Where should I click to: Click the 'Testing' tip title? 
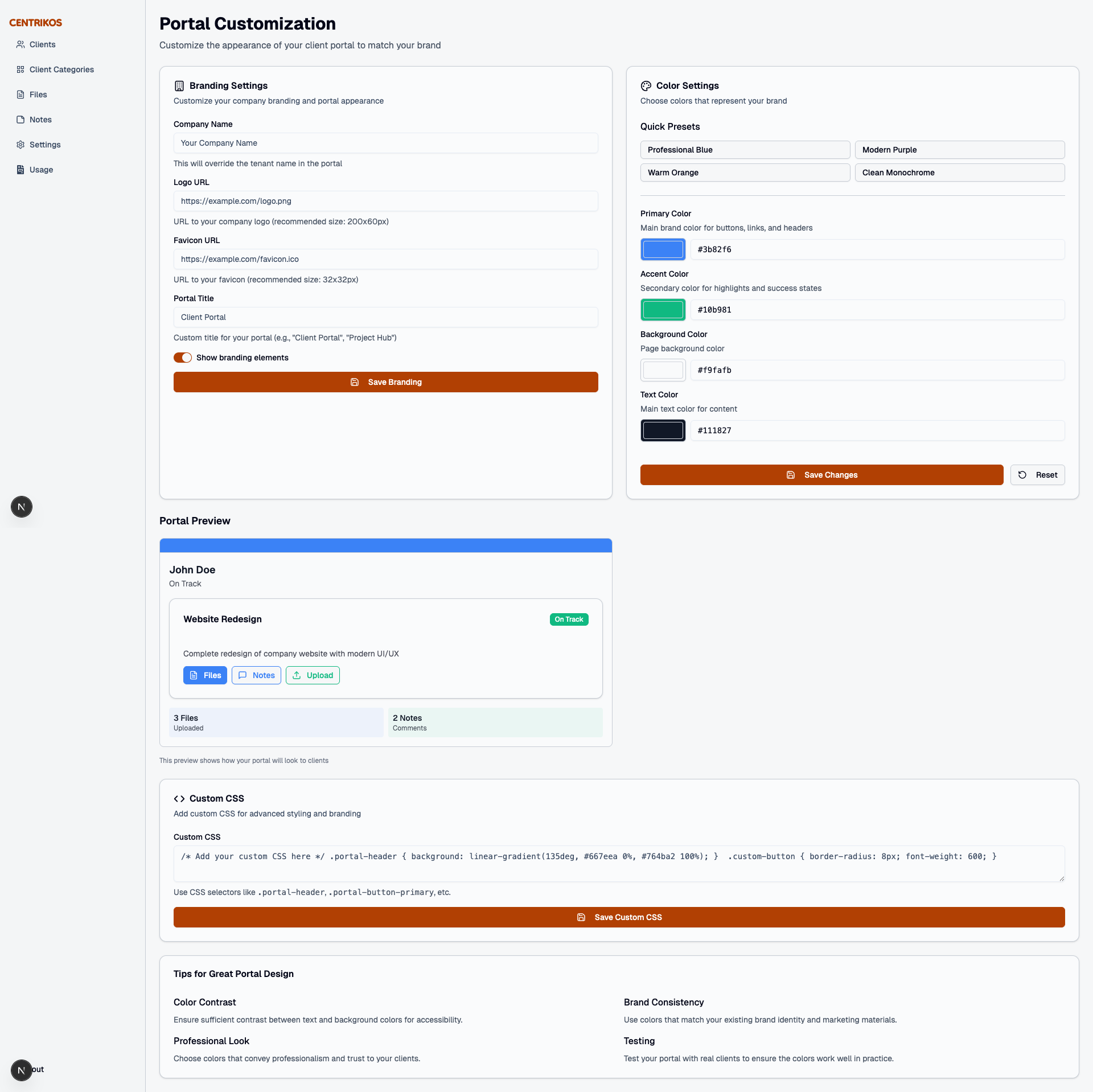click(x=639, y=1041)
